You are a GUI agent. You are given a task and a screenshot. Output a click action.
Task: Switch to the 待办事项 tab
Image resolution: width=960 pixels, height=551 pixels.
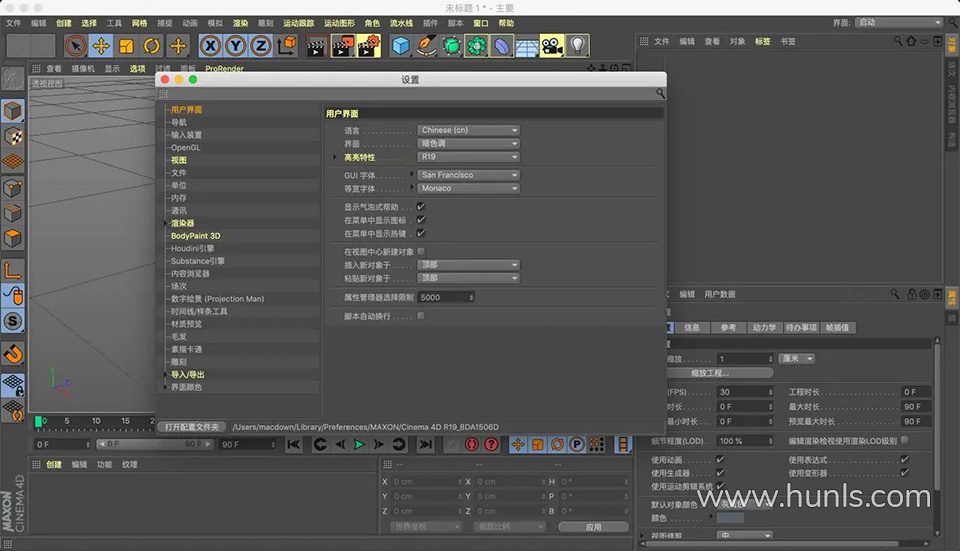(x=801, y=328)
